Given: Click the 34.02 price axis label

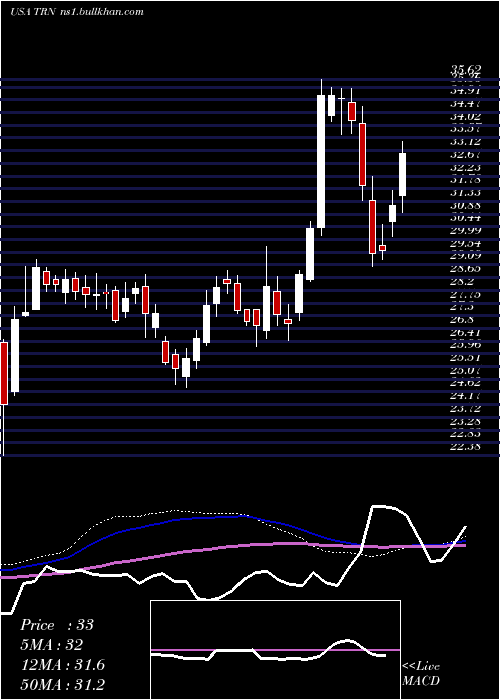Looking at the screenshot, I should click(x=466, y=117).
